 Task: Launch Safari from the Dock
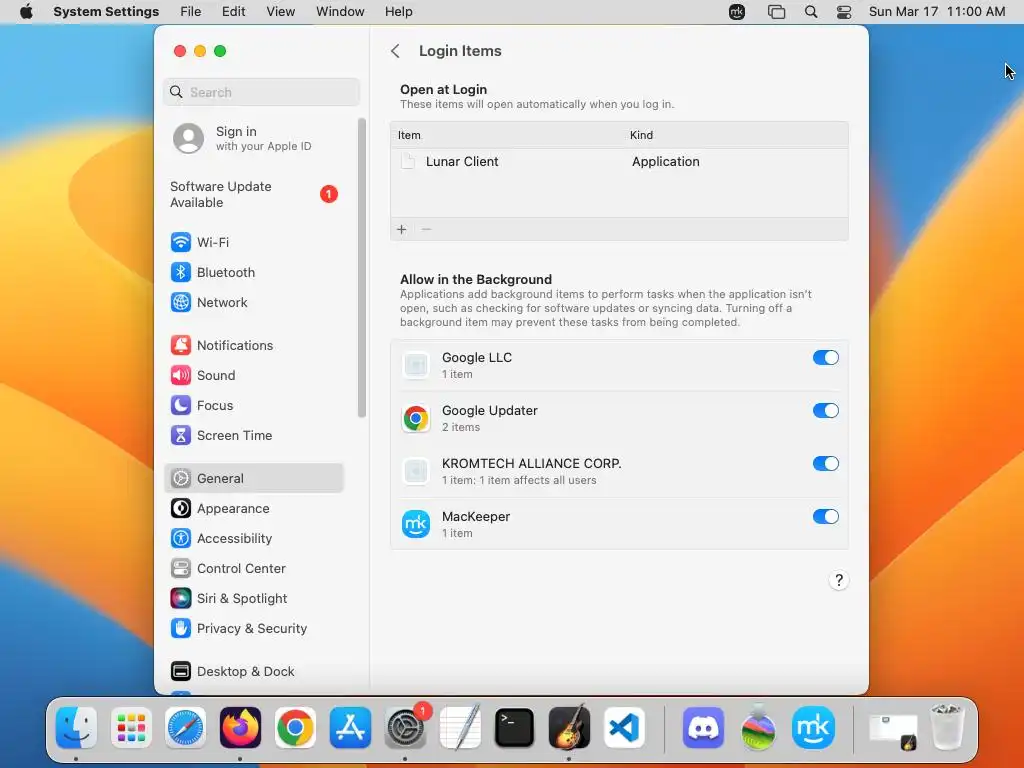coord(185,727)
